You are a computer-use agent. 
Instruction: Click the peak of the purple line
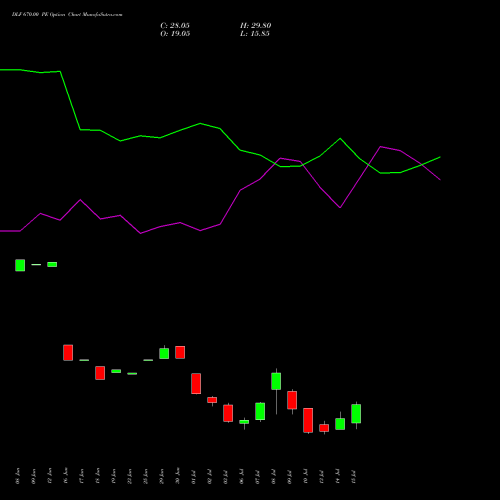[381, 147]
